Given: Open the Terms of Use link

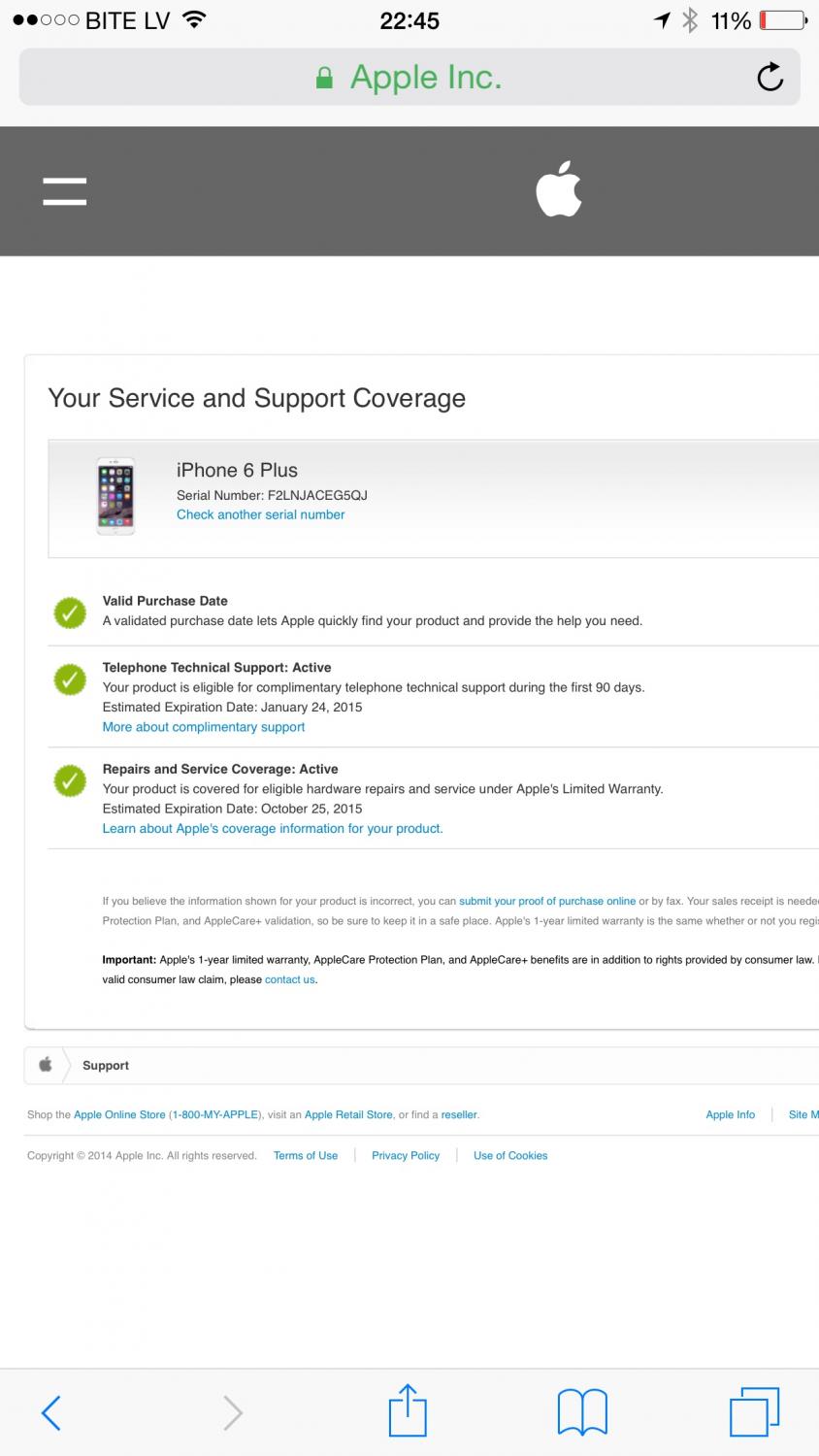Looking at the screenshot, I should pyautogui.click(x=306, y=1155).
